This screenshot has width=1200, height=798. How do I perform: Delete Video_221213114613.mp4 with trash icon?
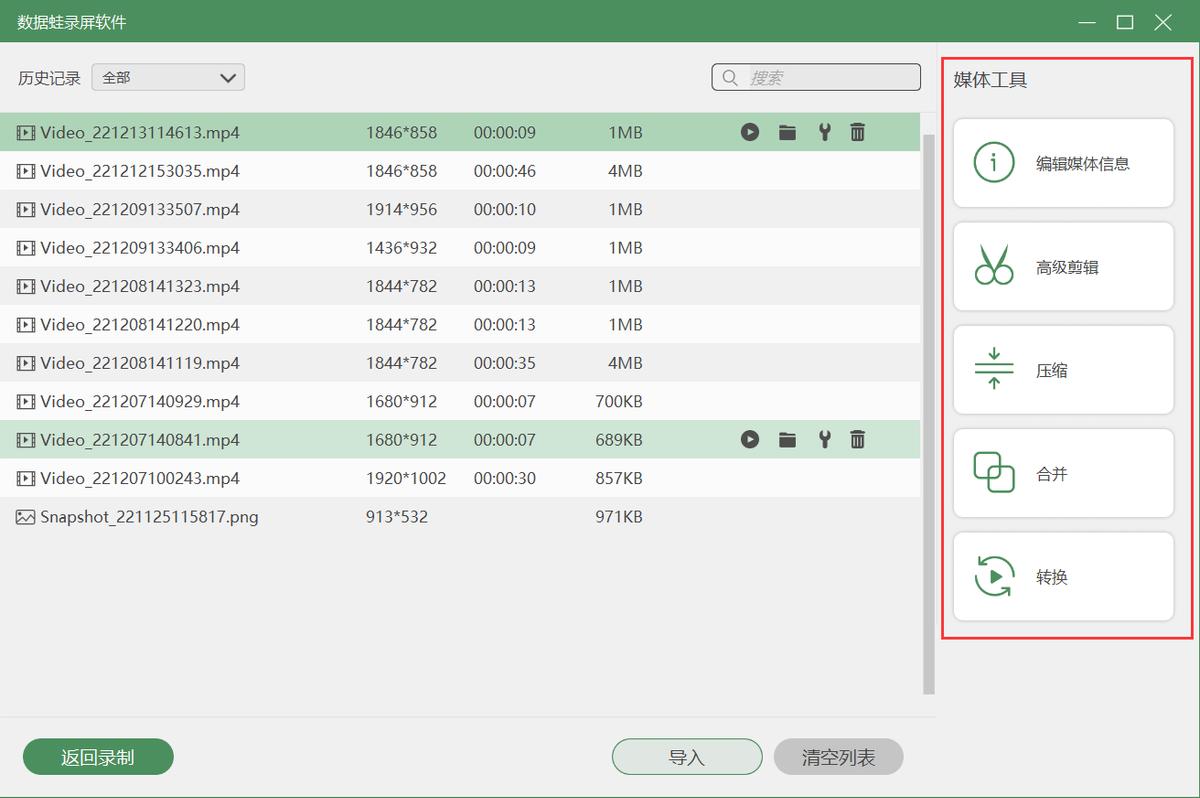pyautogui.click(x=857, y=132)
